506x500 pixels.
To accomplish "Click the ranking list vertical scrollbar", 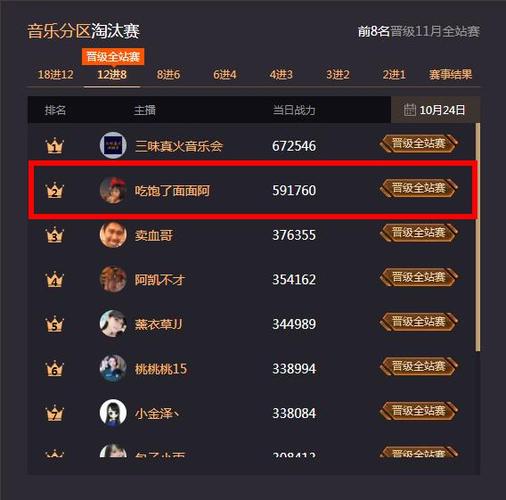I will 478,237.
